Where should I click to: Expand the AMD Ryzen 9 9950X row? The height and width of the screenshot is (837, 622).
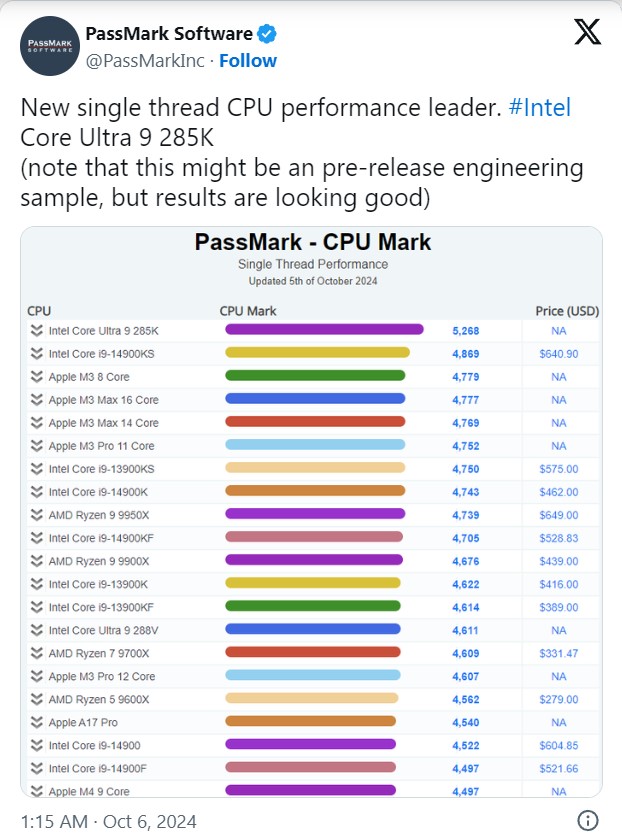[x=37, y=514]
